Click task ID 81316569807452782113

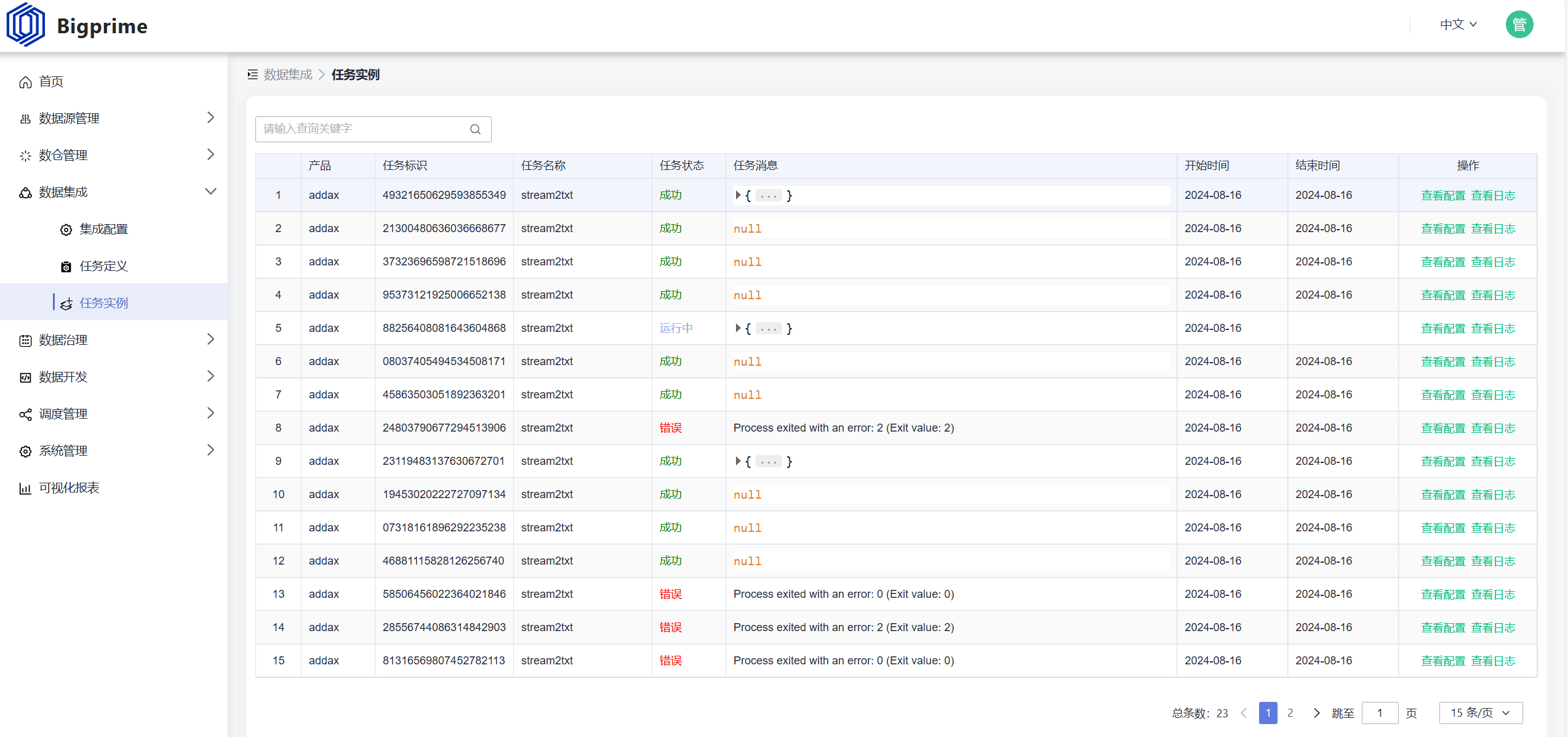444,661
